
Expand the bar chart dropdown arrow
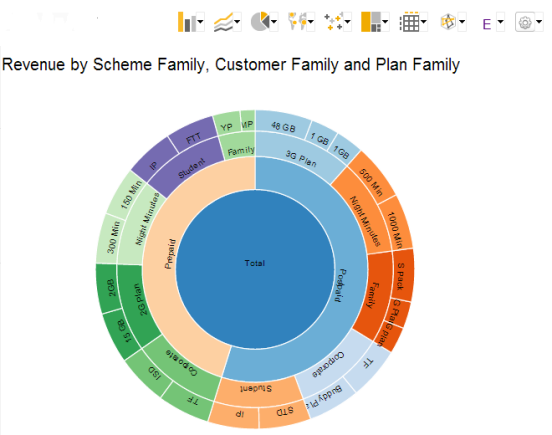(x=201, y=22)
